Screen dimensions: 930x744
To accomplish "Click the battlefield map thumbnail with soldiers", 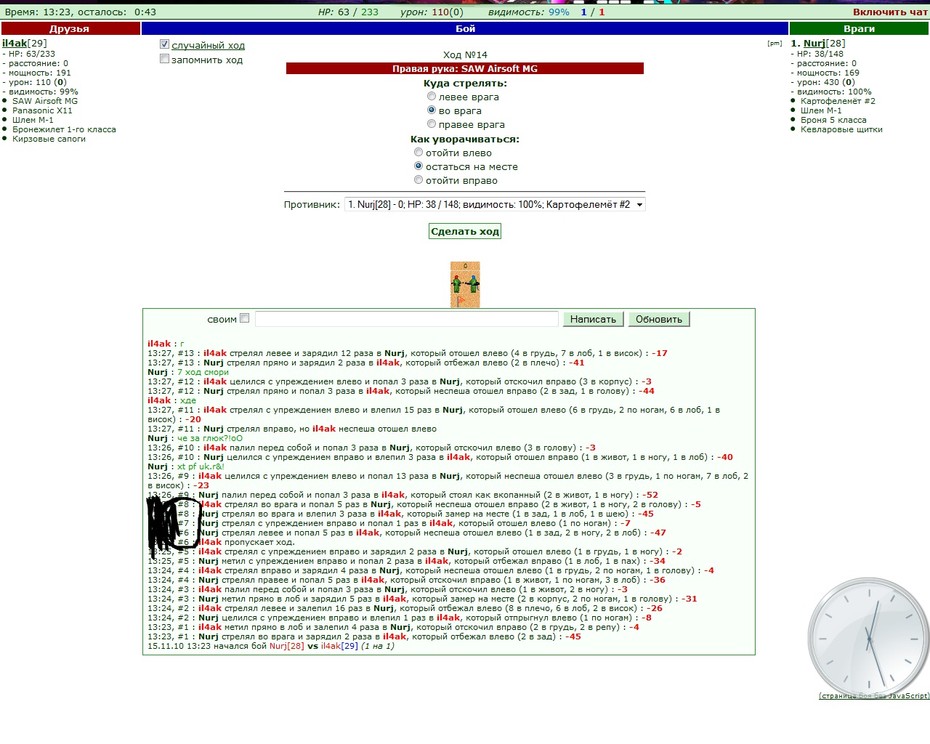I will (x=465, y=284).
